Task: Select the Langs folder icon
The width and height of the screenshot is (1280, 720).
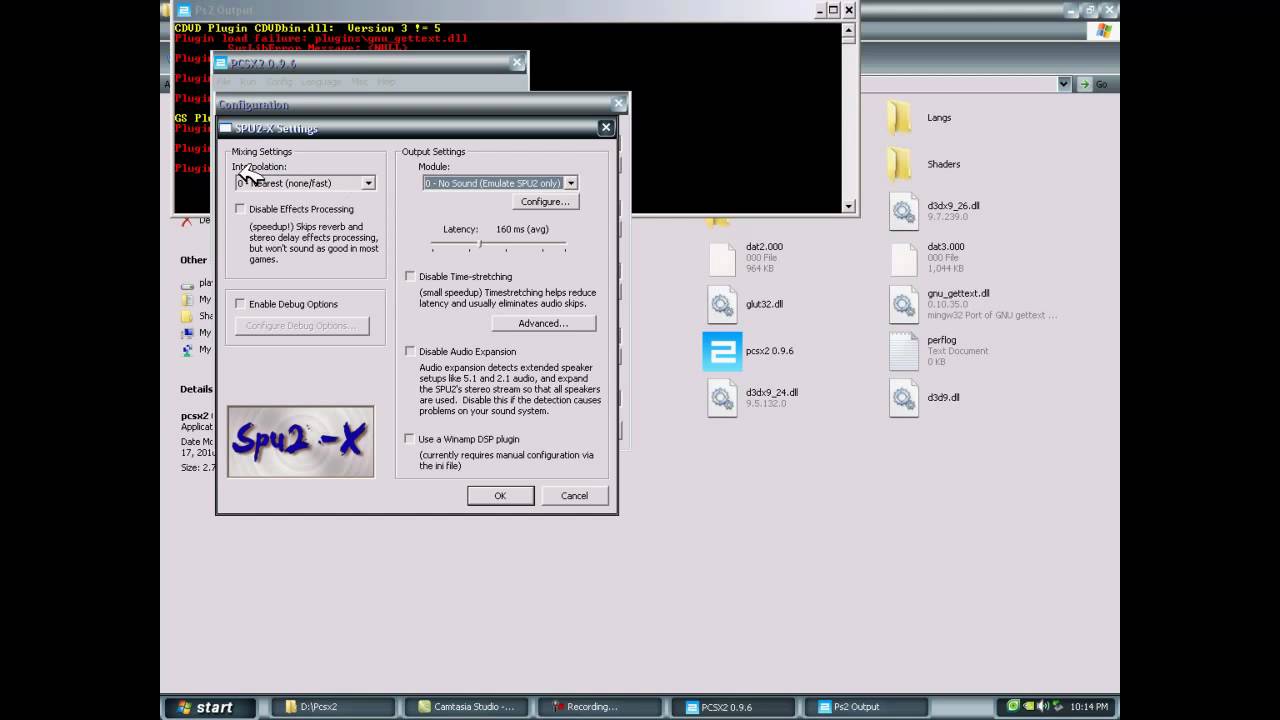Action: [x=900, y=118]
